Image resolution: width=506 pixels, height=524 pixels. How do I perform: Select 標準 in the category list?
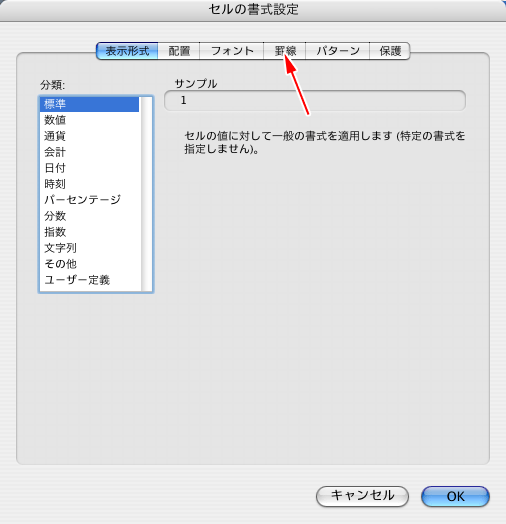(x=90, y=104)
